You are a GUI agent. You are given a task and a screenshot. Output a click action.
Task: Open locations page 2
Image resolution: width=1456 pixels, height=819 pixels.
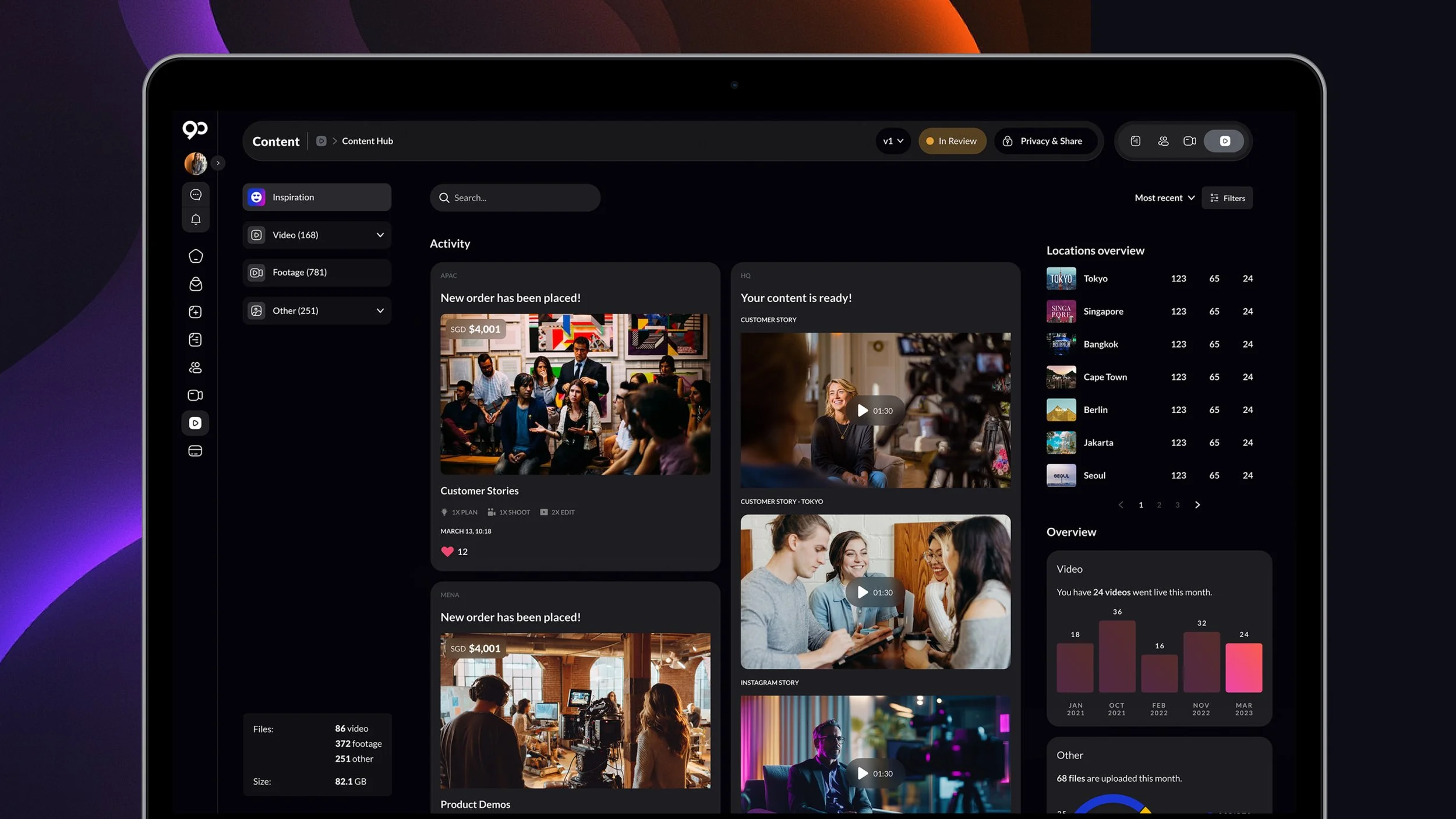(1159, 505)
